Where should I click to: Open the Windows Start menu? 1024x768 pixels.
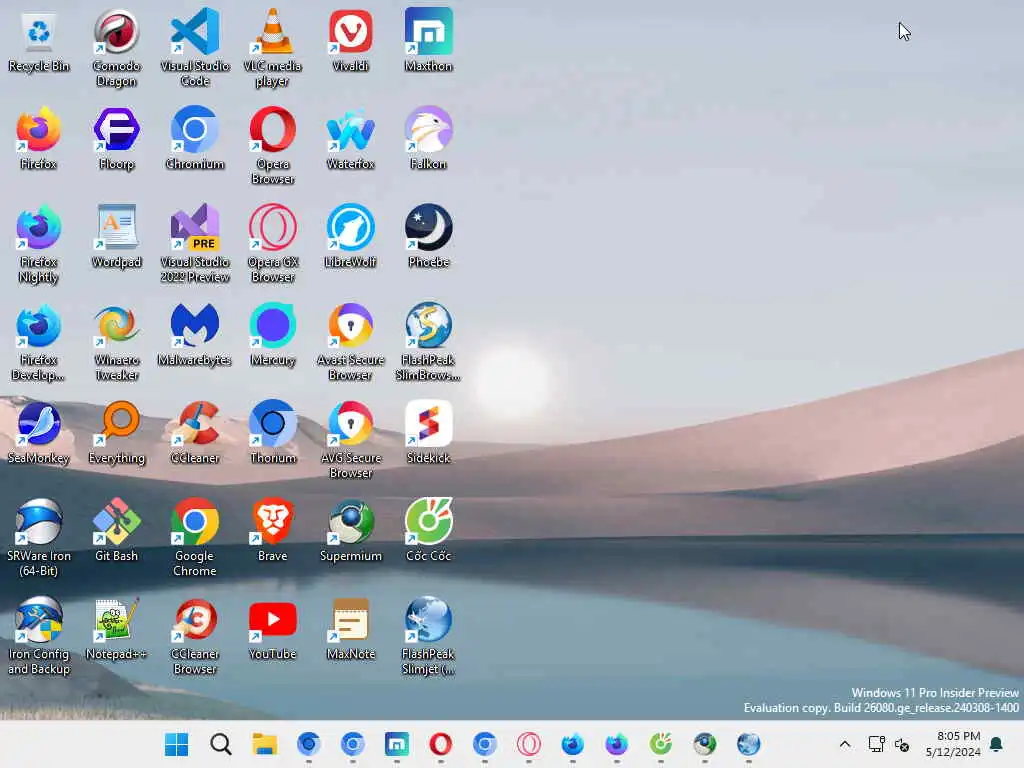[x=176, y=744]
